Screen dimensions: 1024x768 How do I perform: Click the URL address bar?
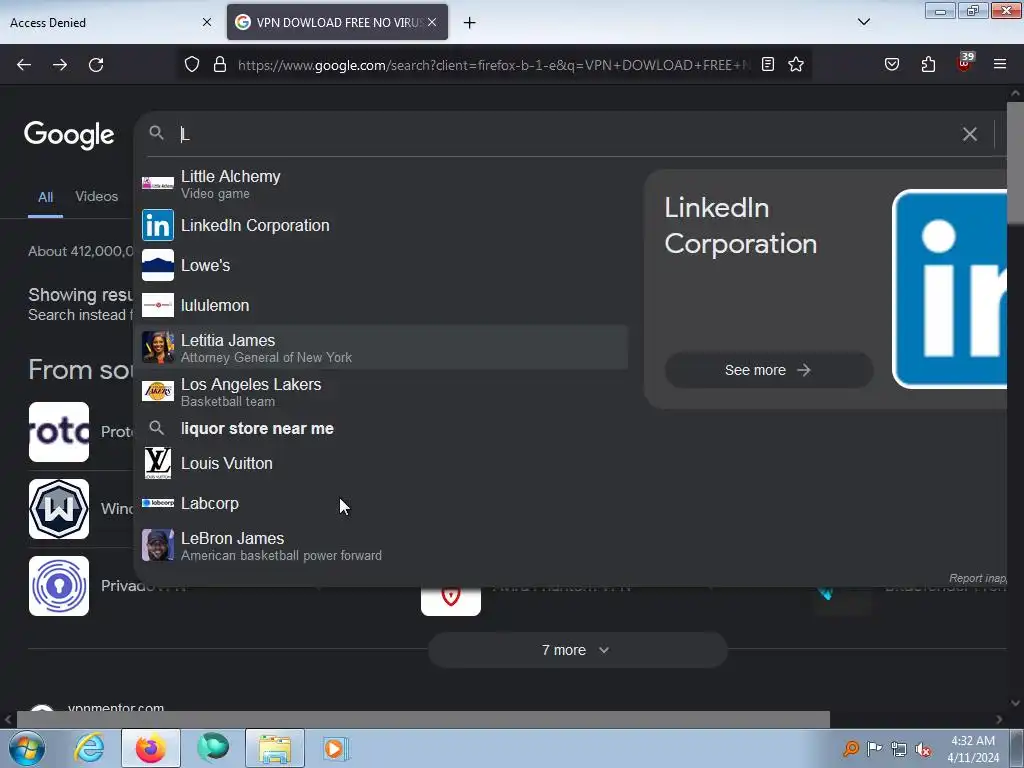tap(494, 65)
